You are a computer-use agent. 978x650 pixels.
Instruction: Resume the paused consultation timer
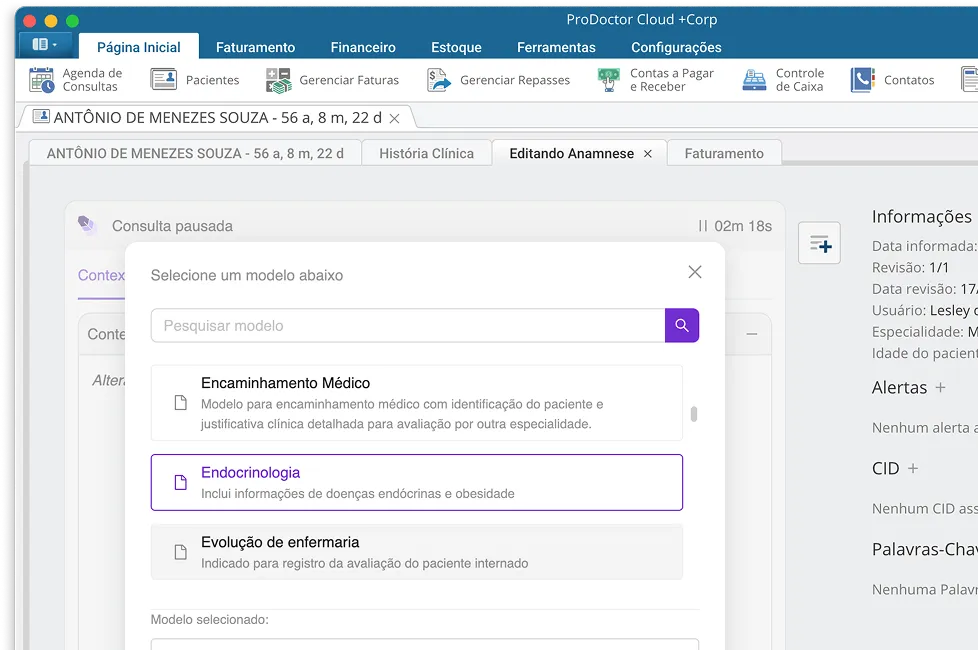click(702, 225)
